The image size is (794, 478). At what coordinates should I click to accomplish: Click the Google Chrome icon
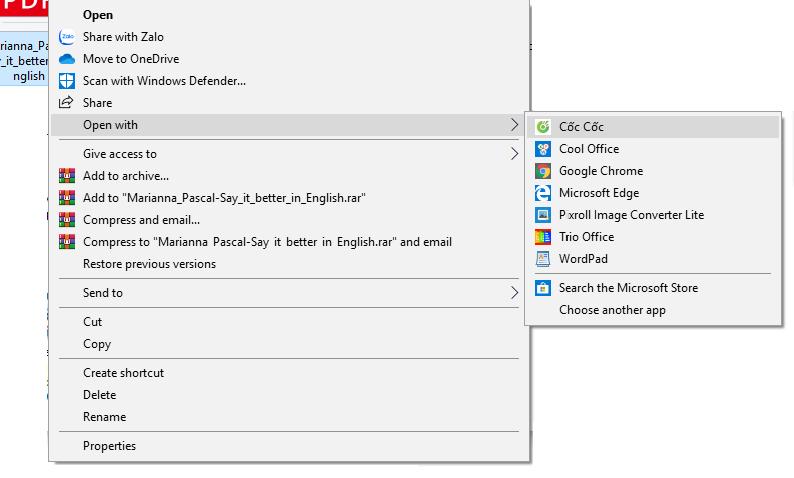pos(543,171)
